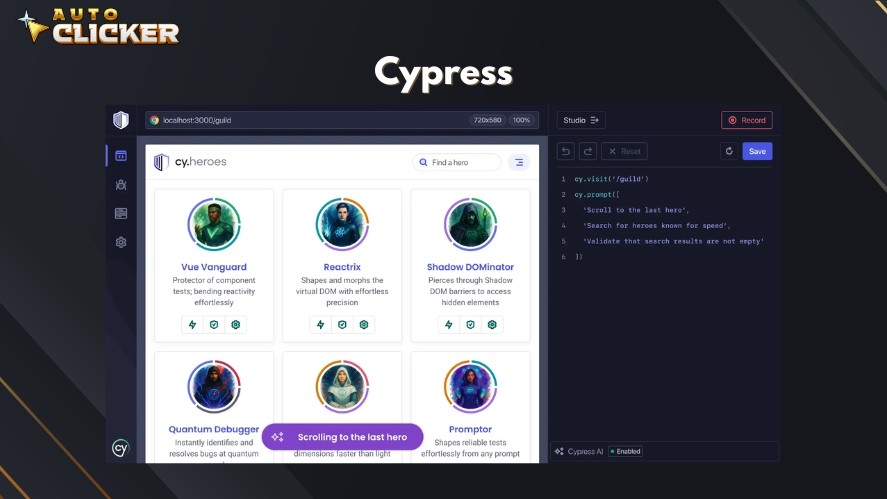
Task: Click the Find a hero search field
Action: coord(457,162)
